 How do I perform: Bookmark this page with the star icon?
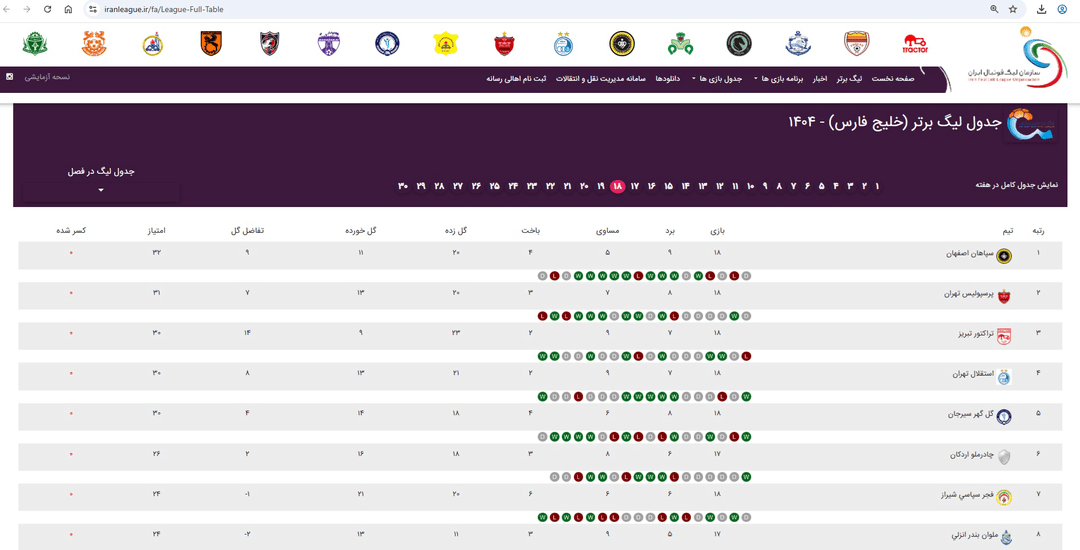tap(1013, 9)
